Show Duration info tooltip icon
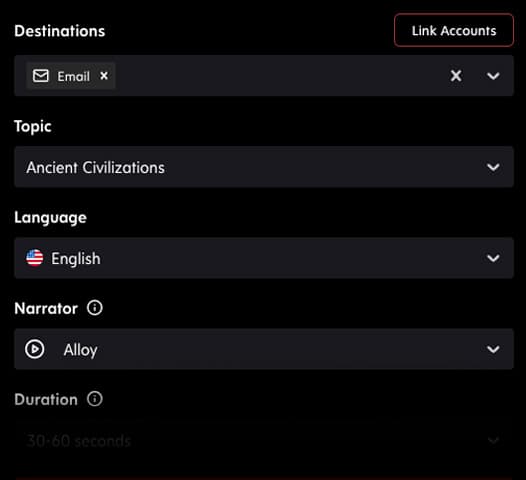Viewport: 526px width, 480px height. (95, 399)
